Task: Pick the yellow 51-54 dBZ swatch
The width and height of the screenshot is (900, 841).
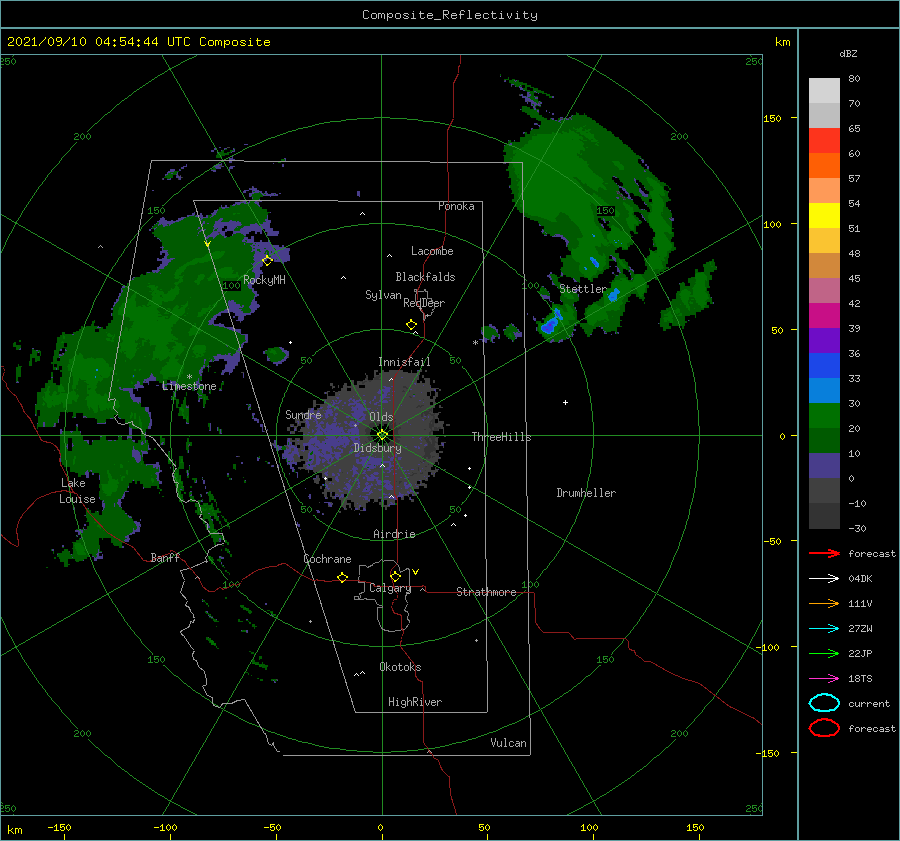Action: click(824, 216)
